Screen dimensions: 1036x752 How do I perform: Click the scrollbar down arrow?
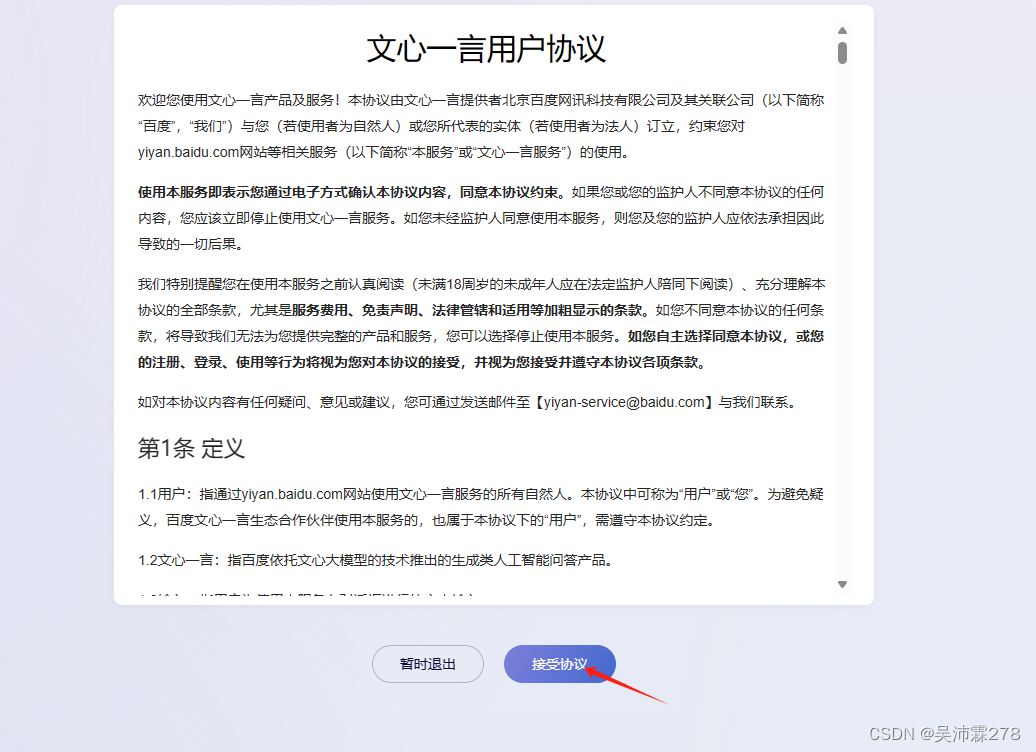(842, 584)
